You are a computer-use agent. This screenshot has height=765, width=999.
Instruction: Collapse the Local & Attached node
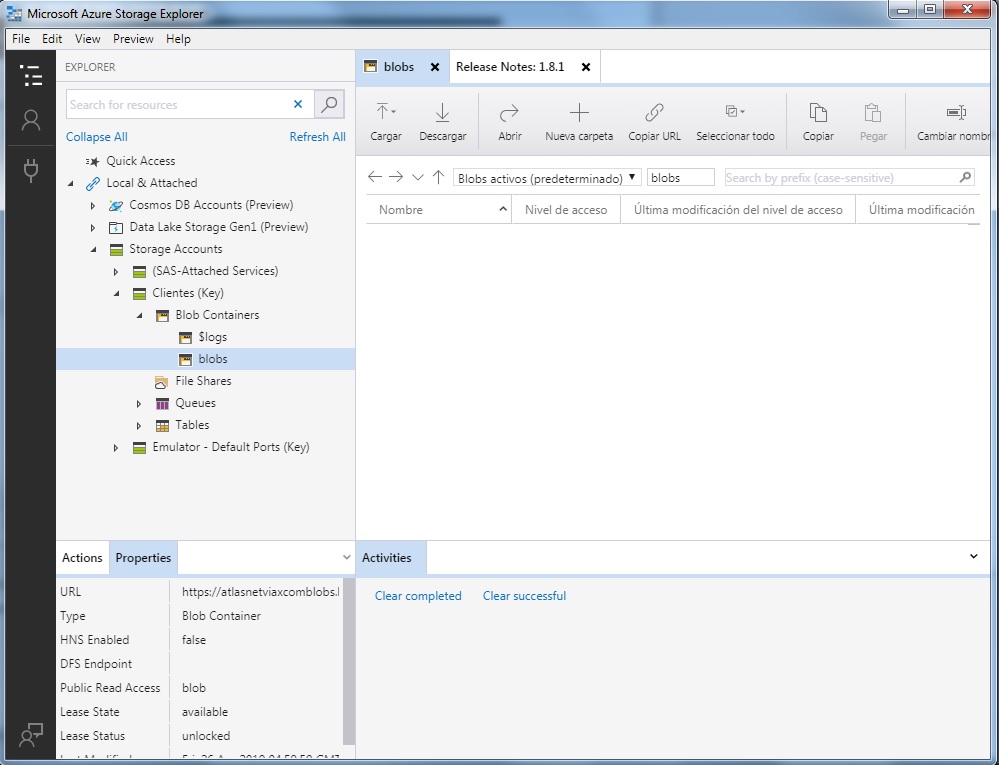click(71, 183)
